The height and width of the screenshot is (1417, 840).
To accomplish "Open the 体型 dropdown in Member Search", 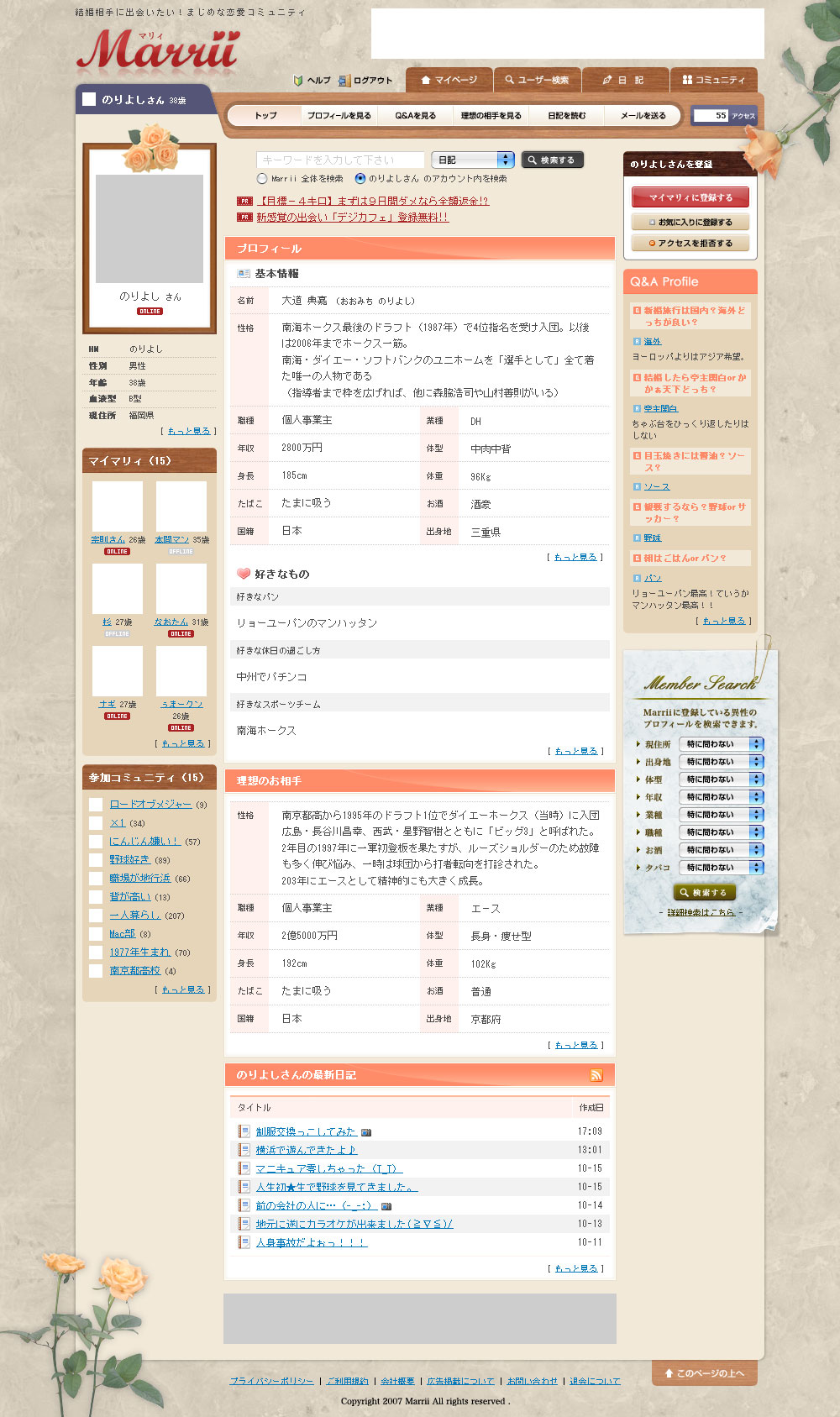I will [722, 779].
